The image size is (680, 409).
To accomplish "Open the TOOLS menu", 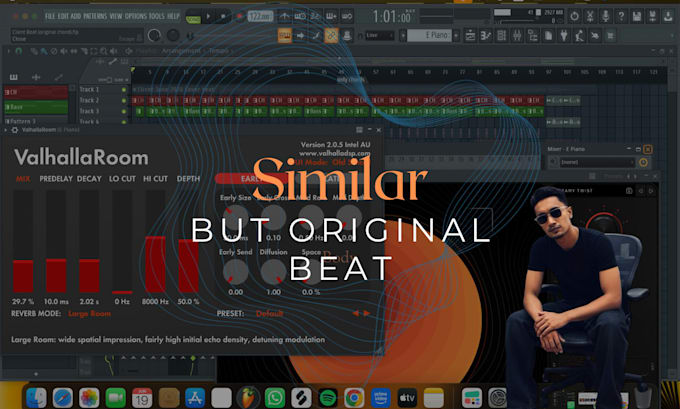I will point(157,16).
